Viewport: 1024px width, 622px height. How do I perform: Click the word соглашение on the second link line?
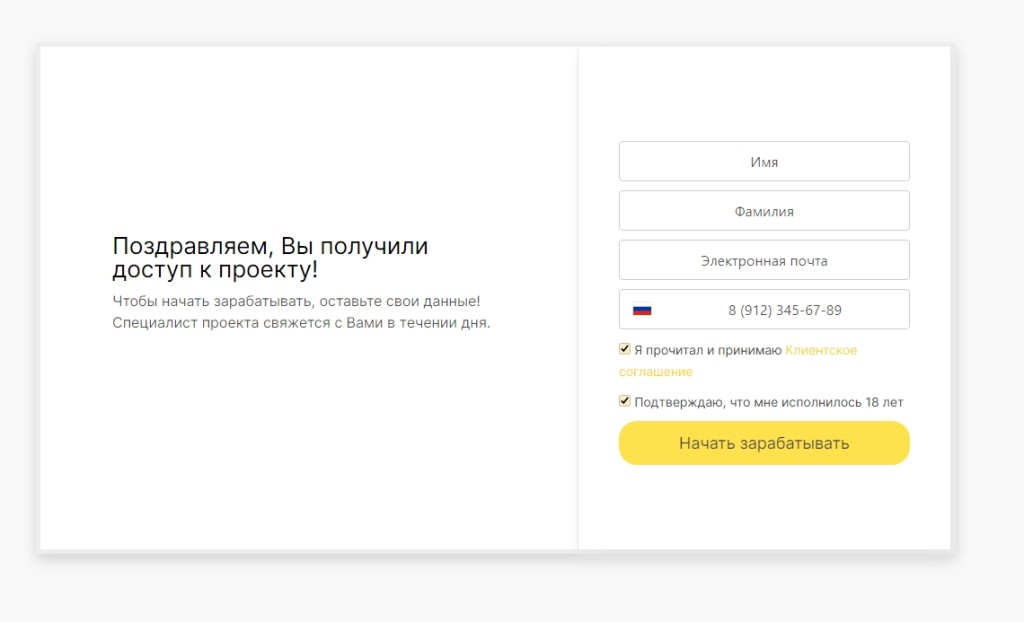coord(656,372)
